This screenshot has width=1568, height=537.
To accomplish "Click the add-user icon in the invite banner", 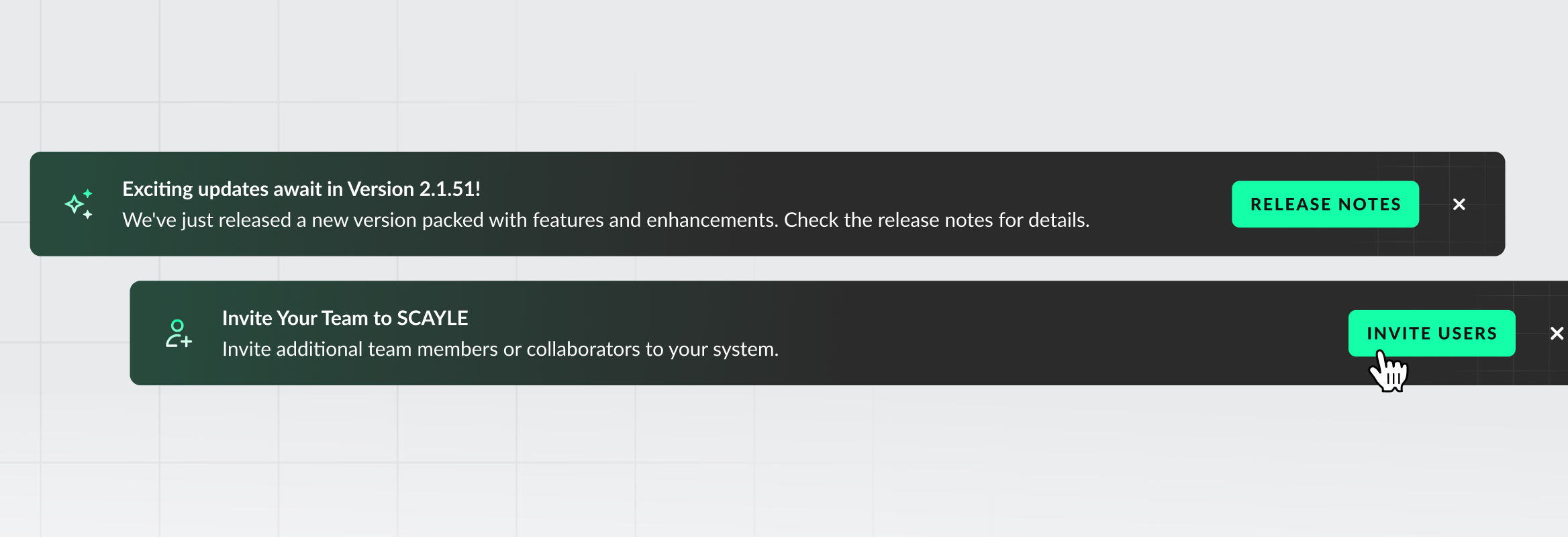I will coord(179,334).
